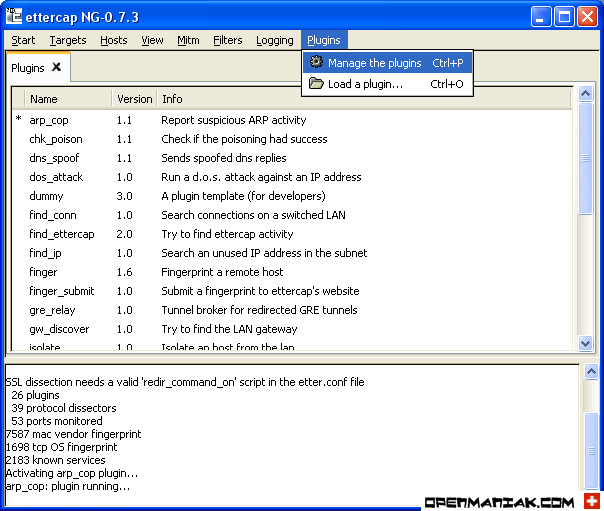Click the ettercap title bar application icon
Screen dimensions: 604x511
click(x=14, y=16)
